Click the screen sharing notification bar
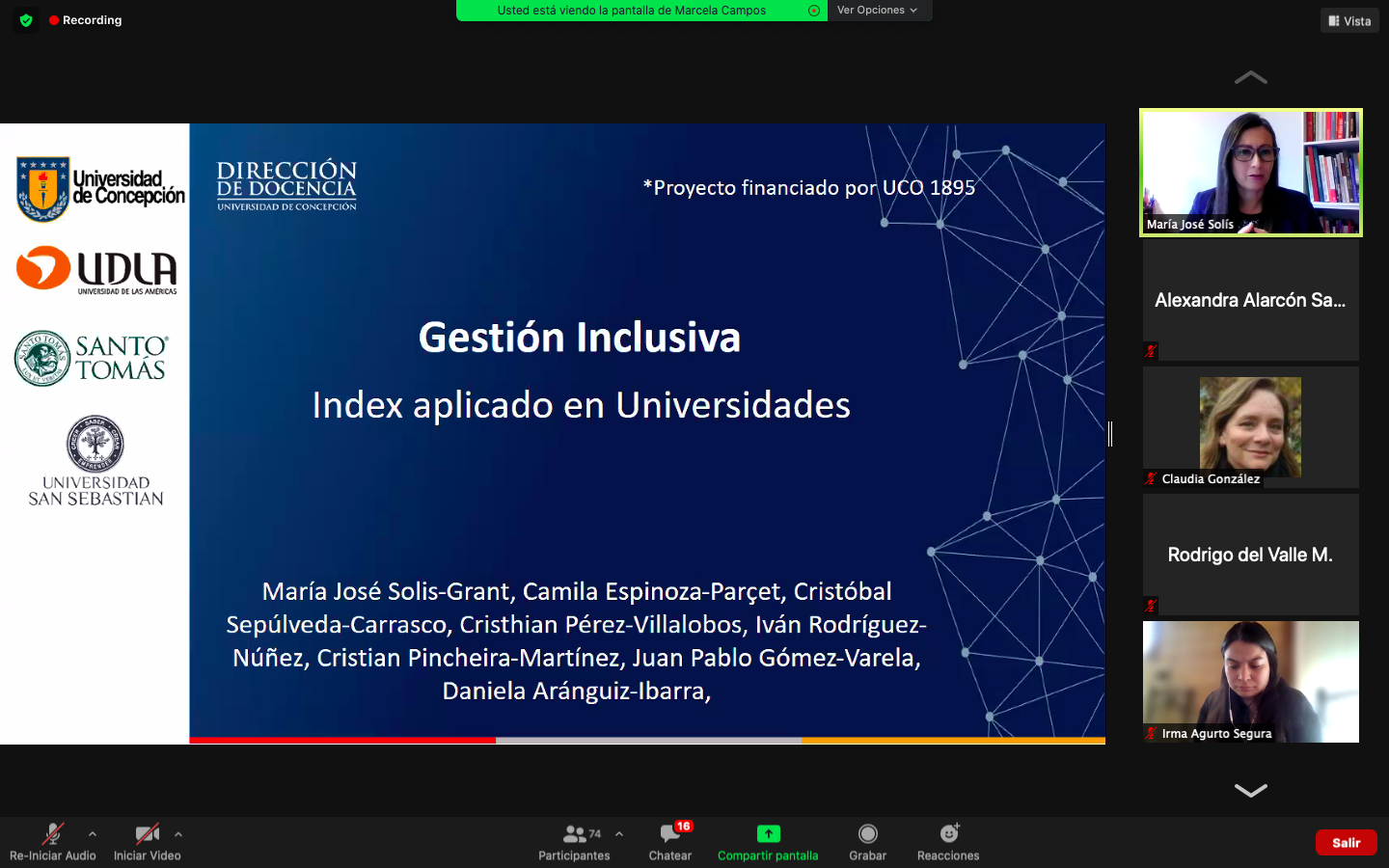This screenshot has height=868, width=1389. 641,11
